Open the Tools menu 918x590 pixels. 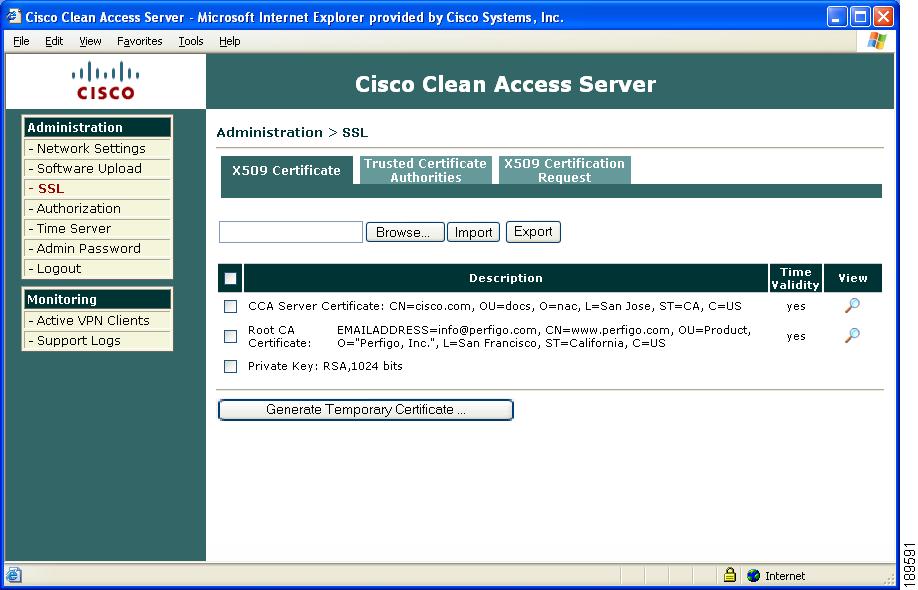pos(191,41)
